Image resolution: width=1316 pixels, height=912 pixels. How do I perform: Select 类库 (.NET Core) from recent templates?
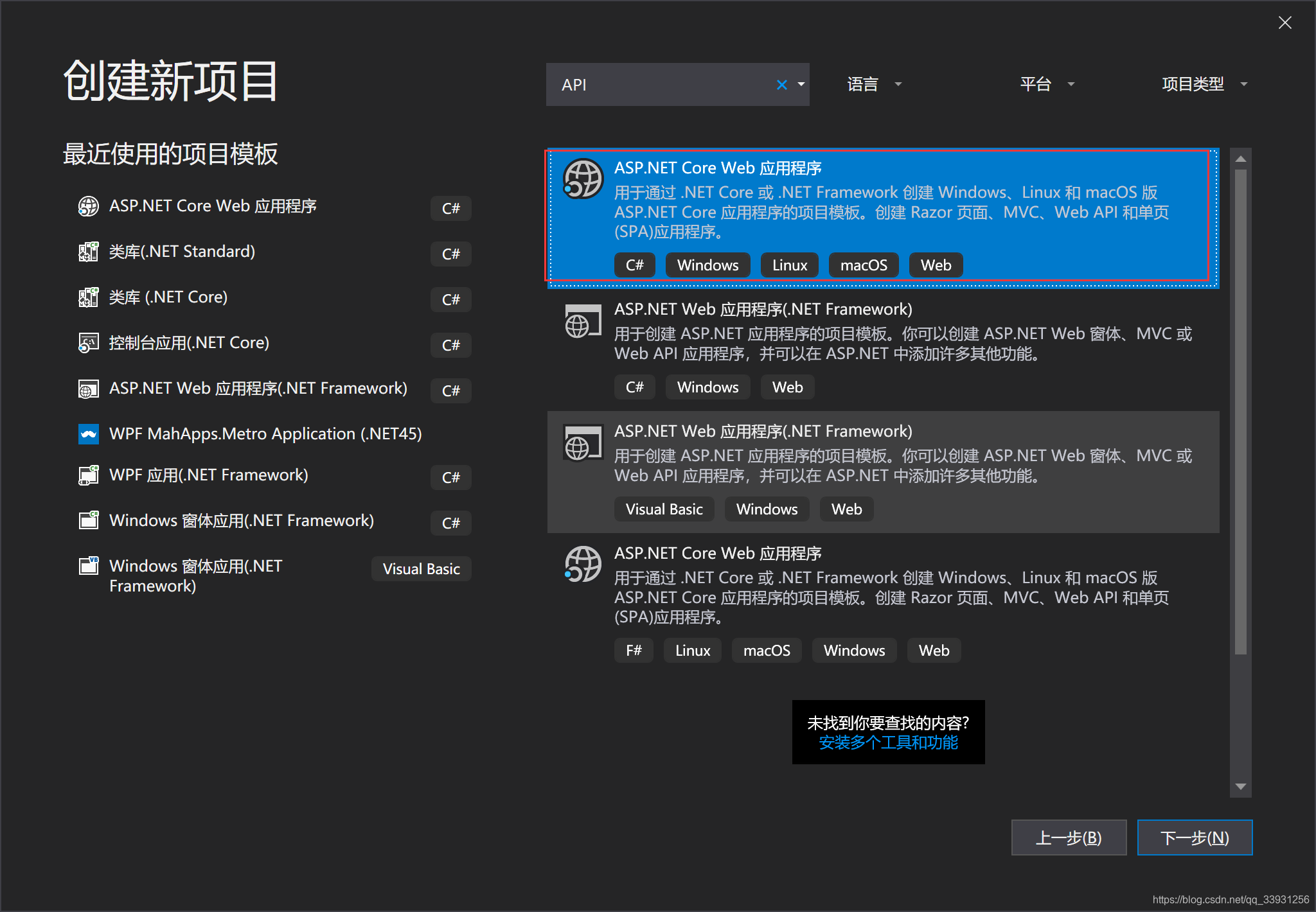coord(168,297)
